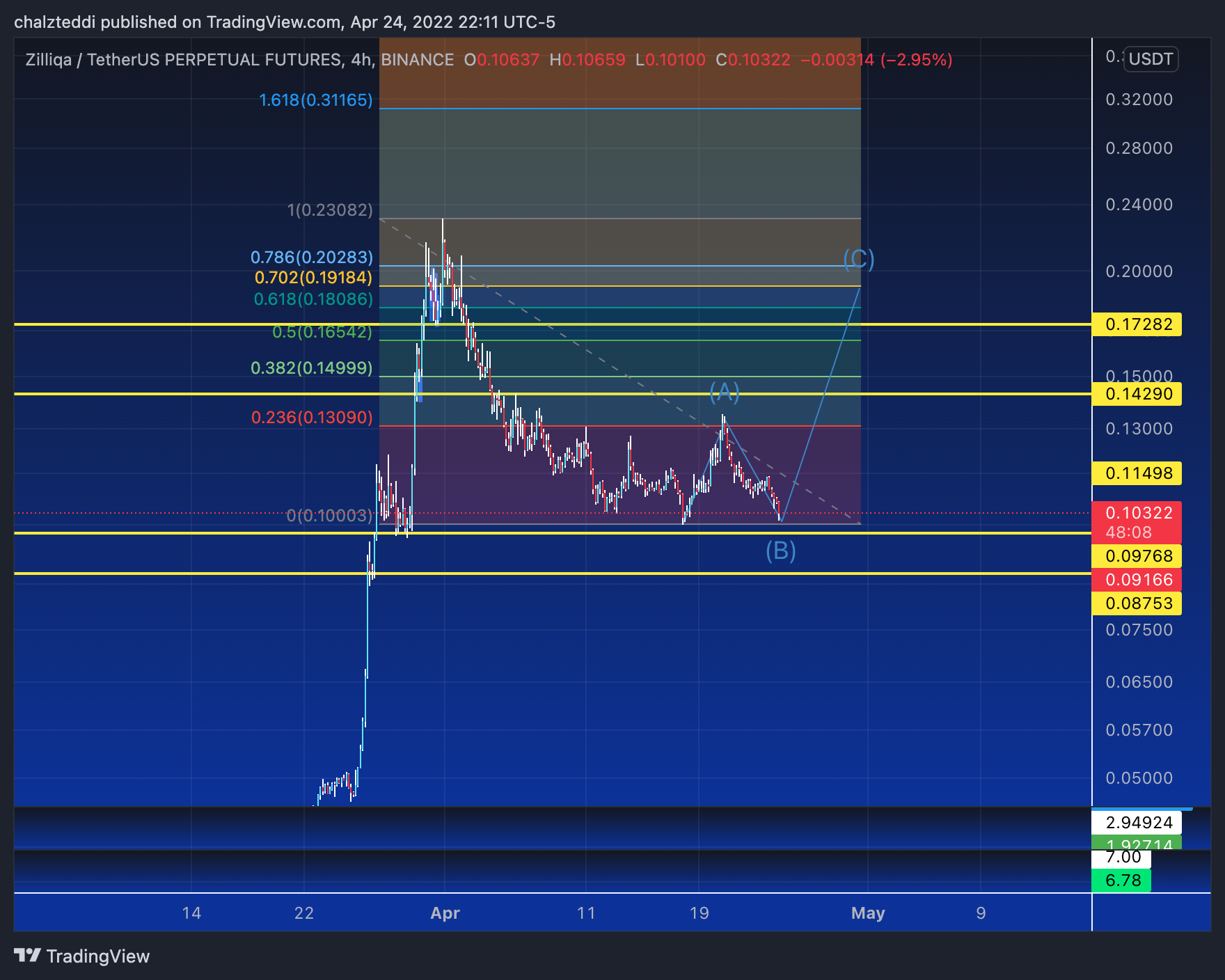The image size is (1225, 980).
Task: Click the 0.382(0.14999) Fibonacci label
Action: [x=311, y=367]
